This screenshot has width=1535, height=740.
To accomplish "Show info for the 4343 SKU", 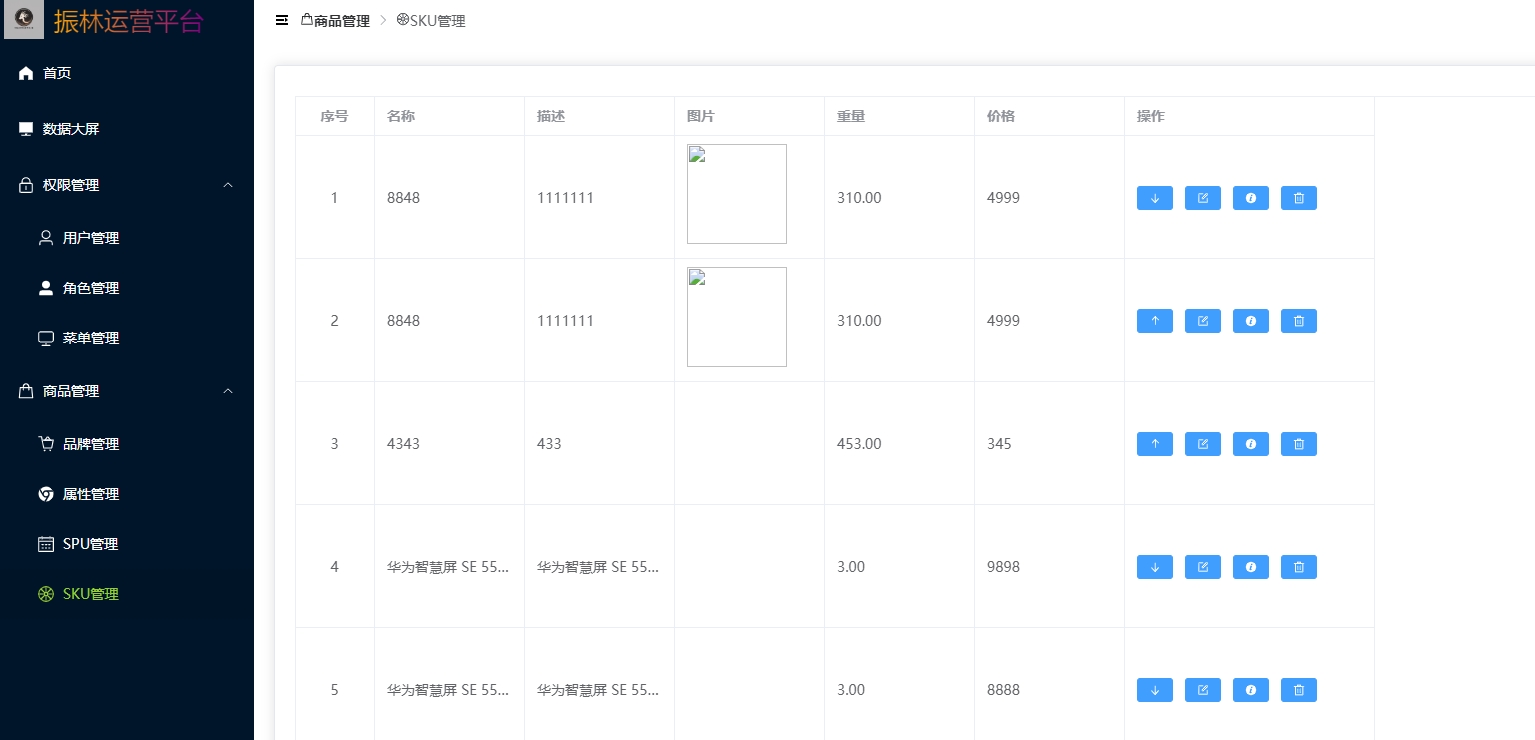I will pyautogui.click(x=1250, y=444).
